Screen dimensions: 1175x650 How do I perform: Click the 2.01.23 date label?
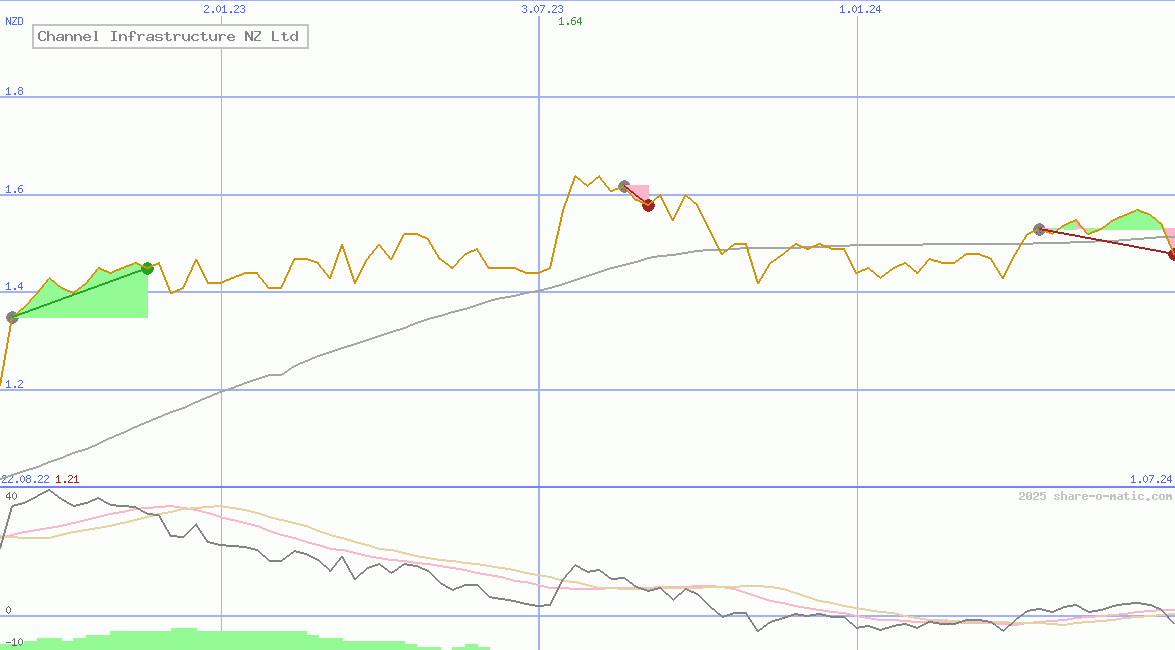pyautogui.click(x=224, y=9)
